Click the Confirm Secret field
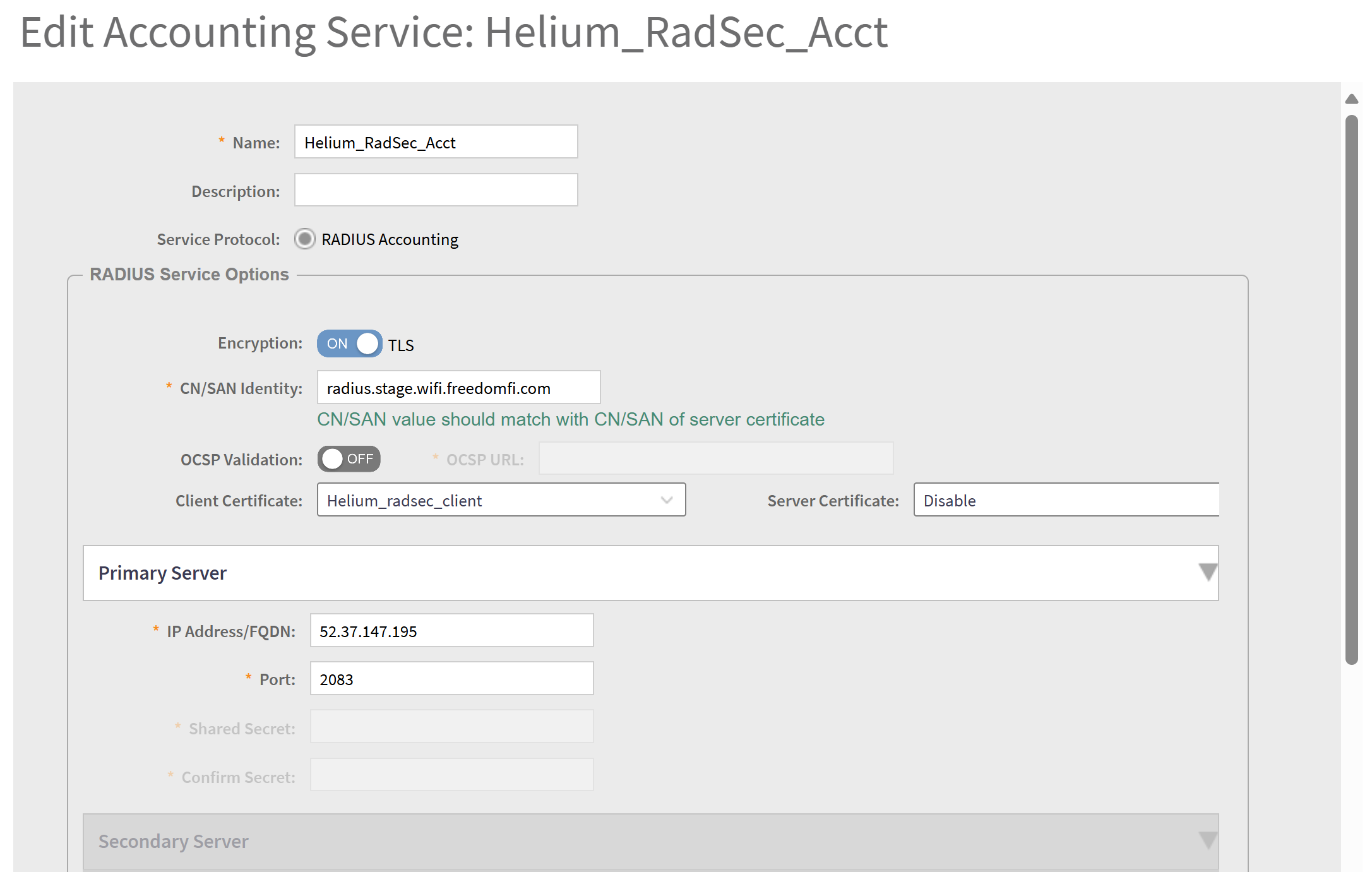 451,775
